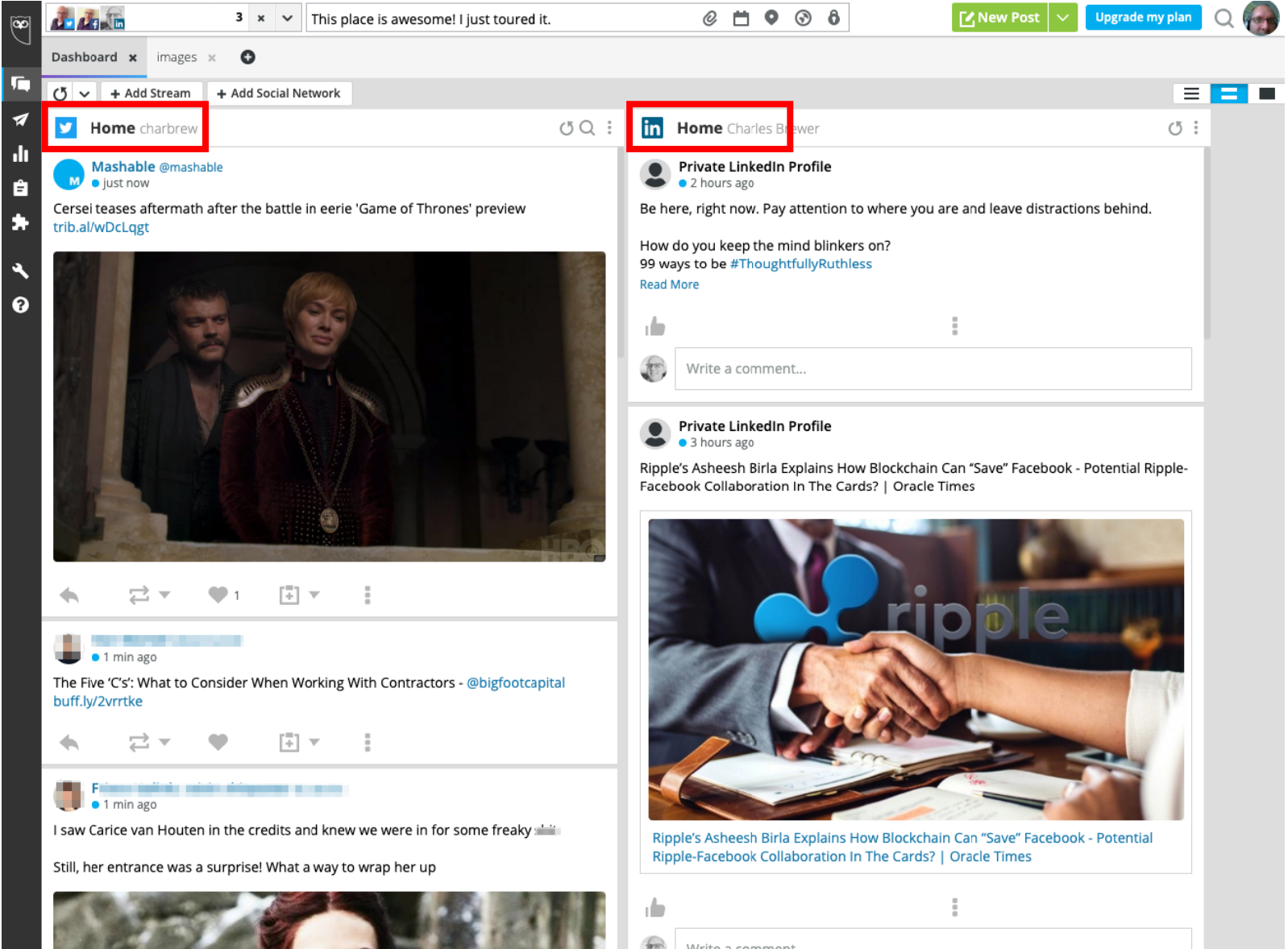The width and height of the screenshot is (1288, 949).
Task: Click Write a comment field on first LinkedIn post
Action: coord(933,369)
